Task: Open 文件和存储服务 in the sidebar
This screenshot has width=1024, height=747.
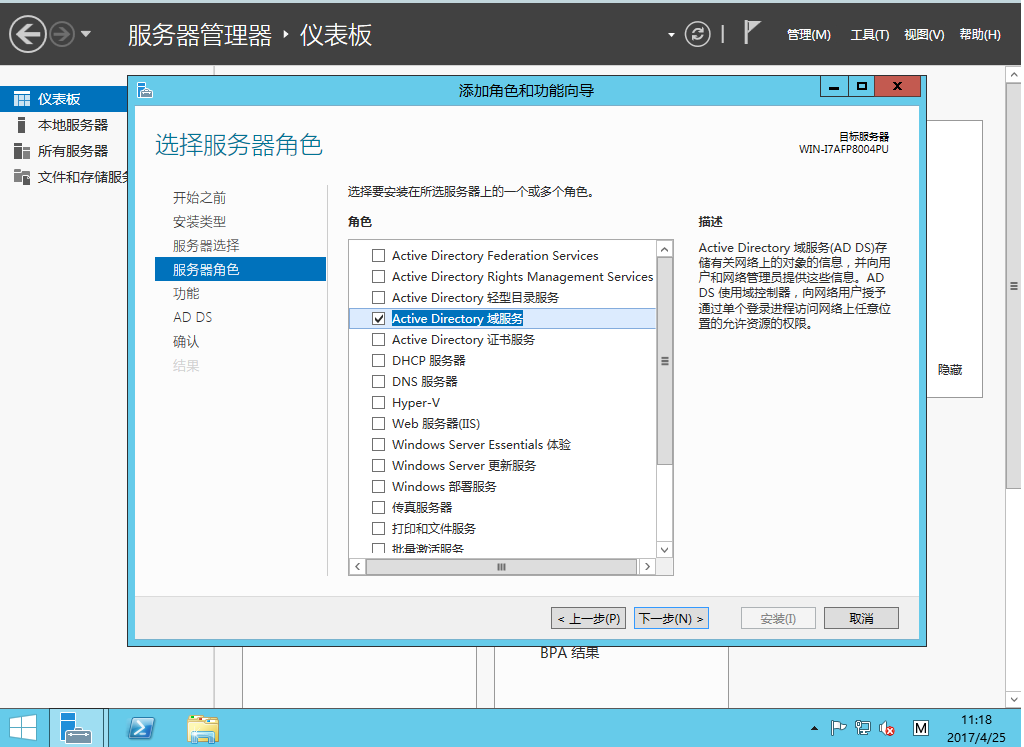Action: click(x=64, y=177)
